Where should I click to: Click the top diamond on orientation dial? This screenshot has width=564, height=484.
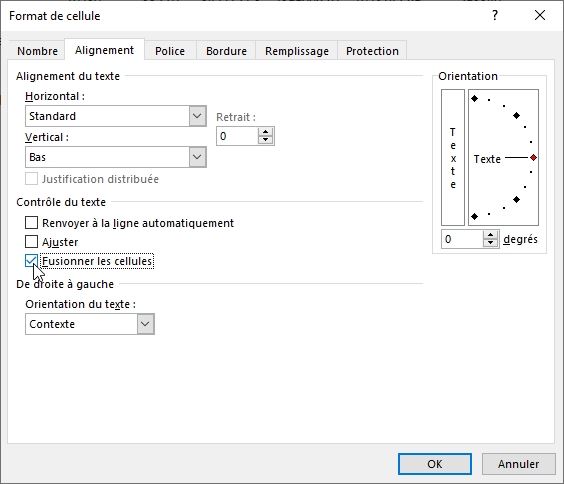point(475,98)
